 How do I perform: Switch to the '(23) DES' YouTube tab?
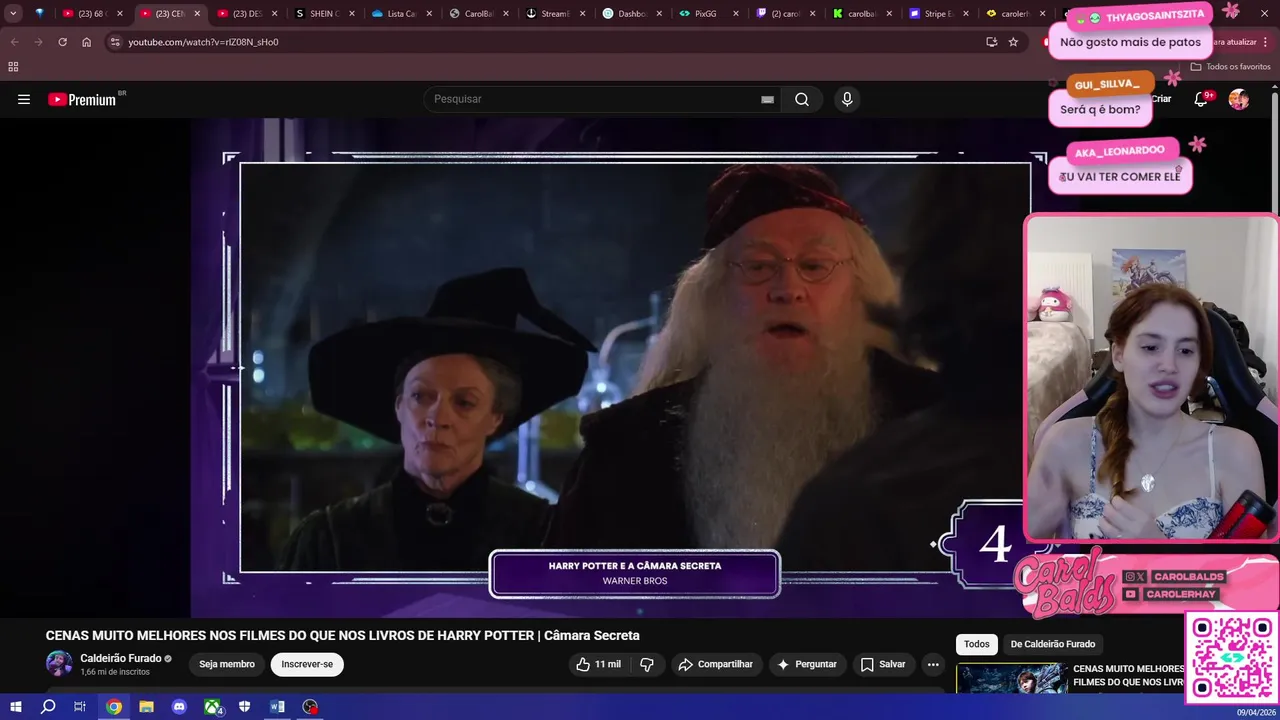pos(246,14)
